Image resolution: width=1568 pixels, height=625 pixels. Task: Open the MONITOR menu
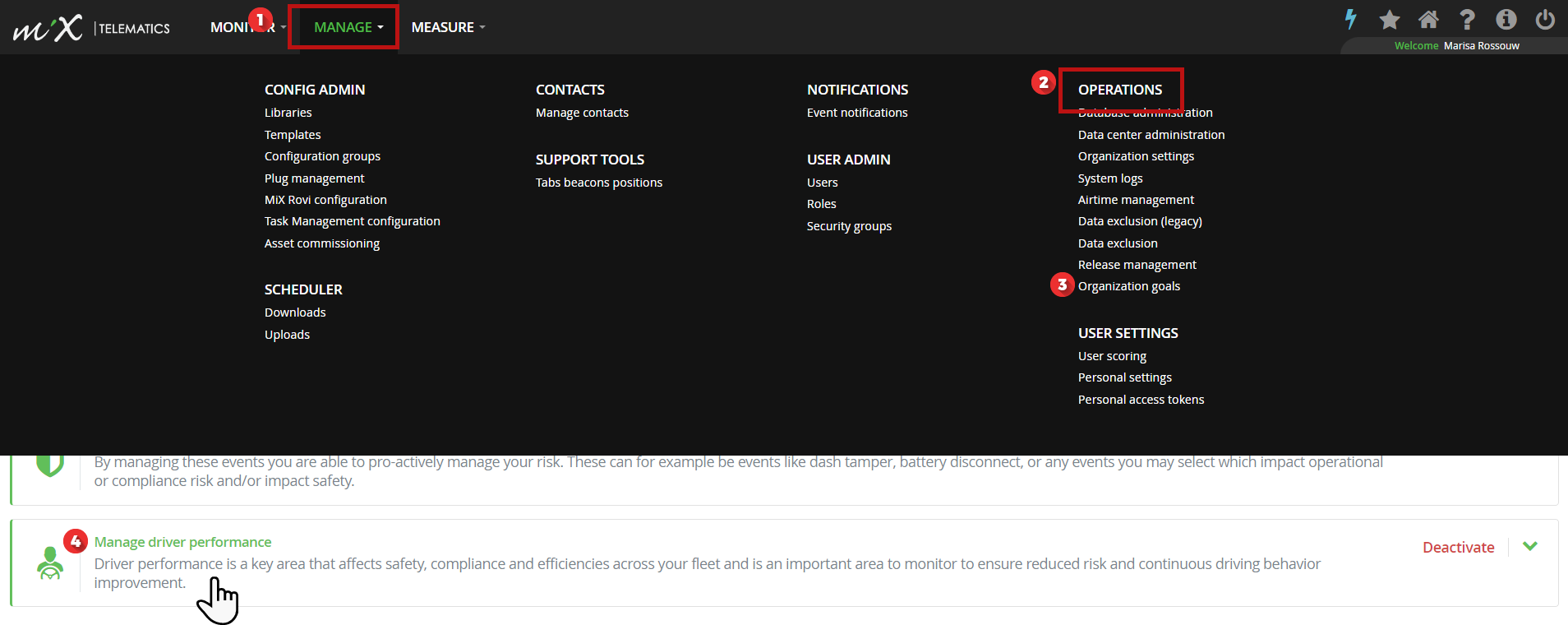[x=248, y=27]
